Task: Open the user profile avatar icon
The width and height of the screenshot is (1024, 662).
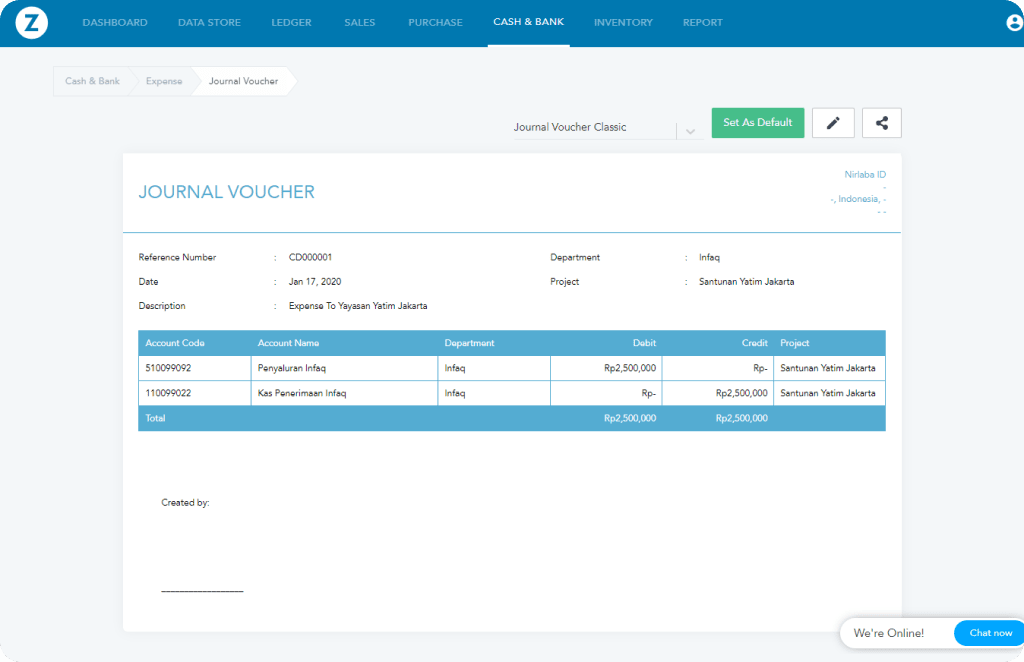Action: click(1013, 23)
